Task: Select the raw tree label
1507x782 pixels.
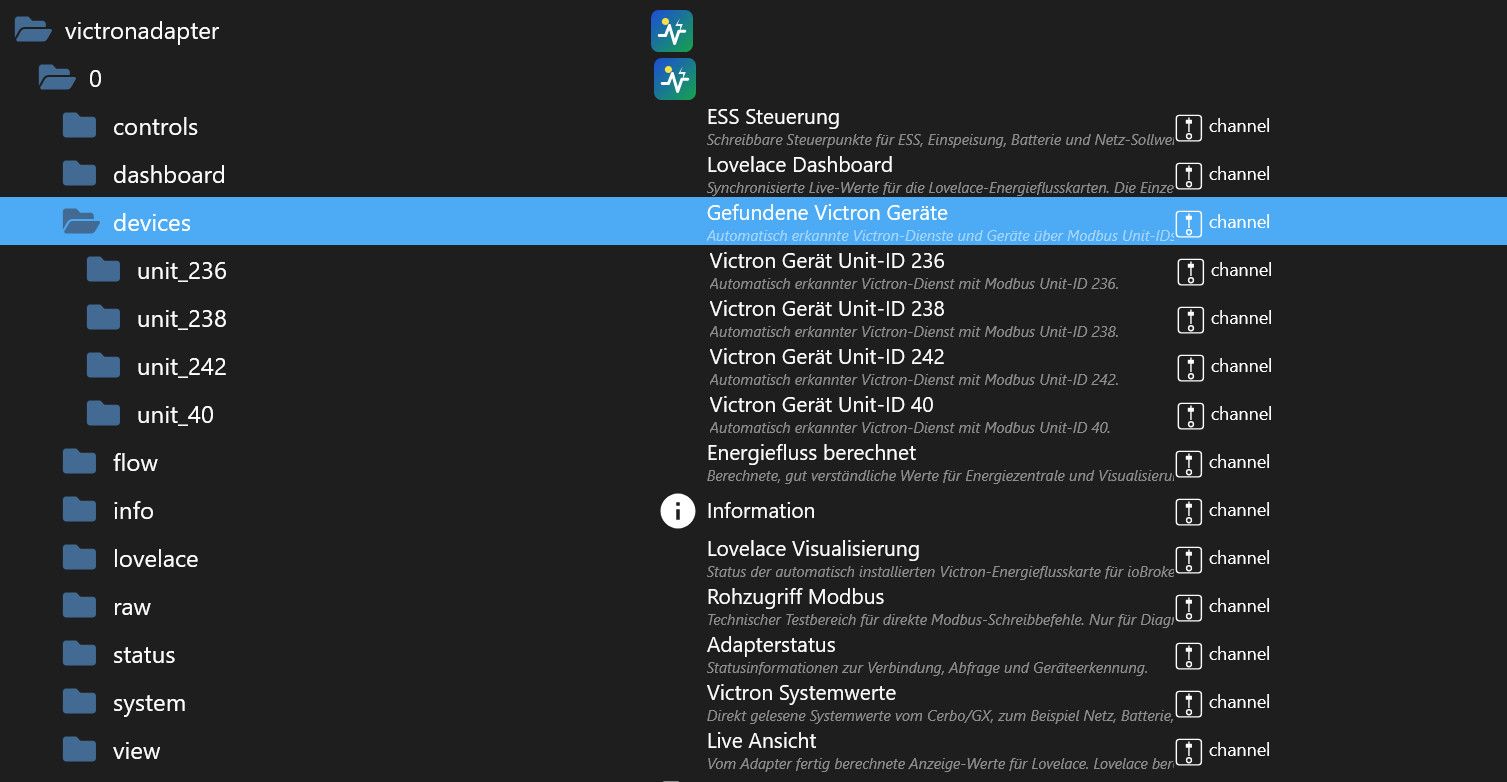Action: click(132, 607)
